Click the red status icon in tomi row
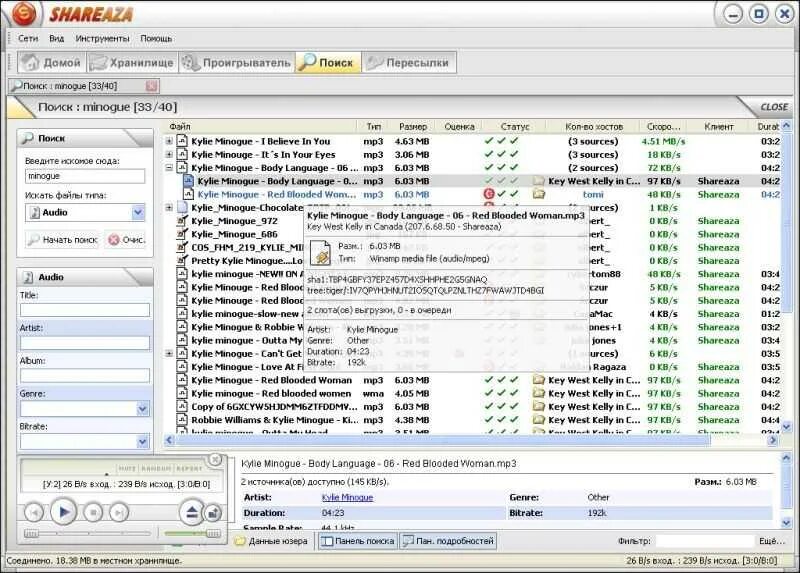 click(489, 194)
